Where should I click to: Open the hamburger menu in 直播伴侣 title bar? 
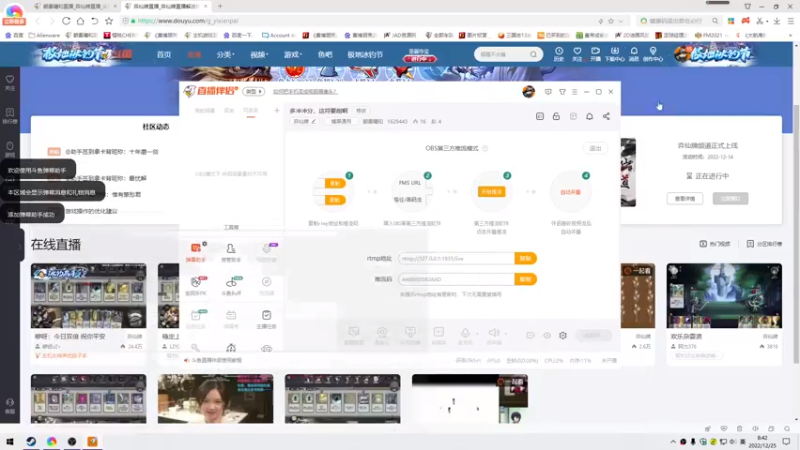coord(574,92)
